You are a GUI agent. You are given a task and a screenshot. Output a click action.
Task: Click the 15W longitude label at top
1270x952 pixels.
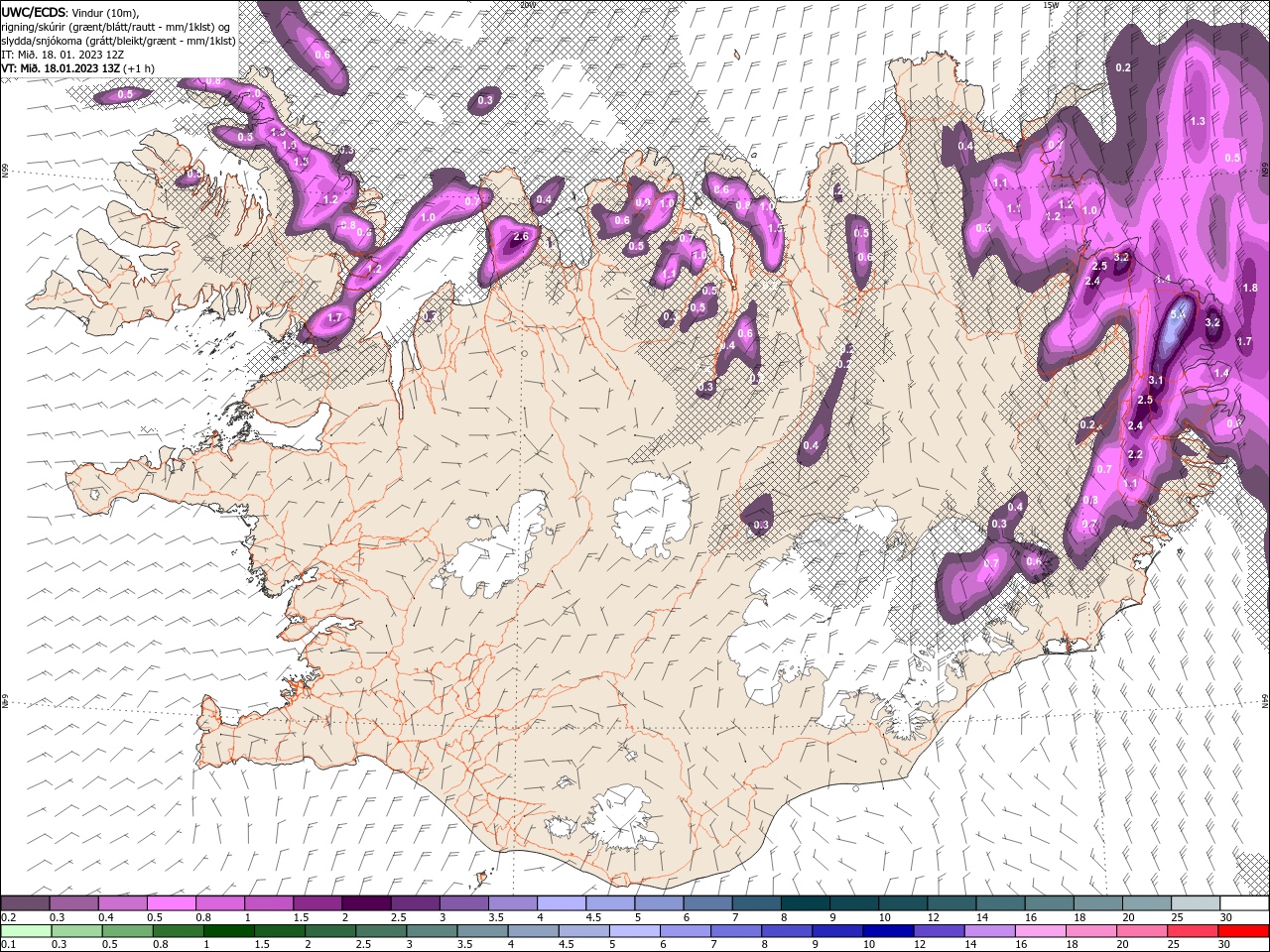click(1050, 5)
